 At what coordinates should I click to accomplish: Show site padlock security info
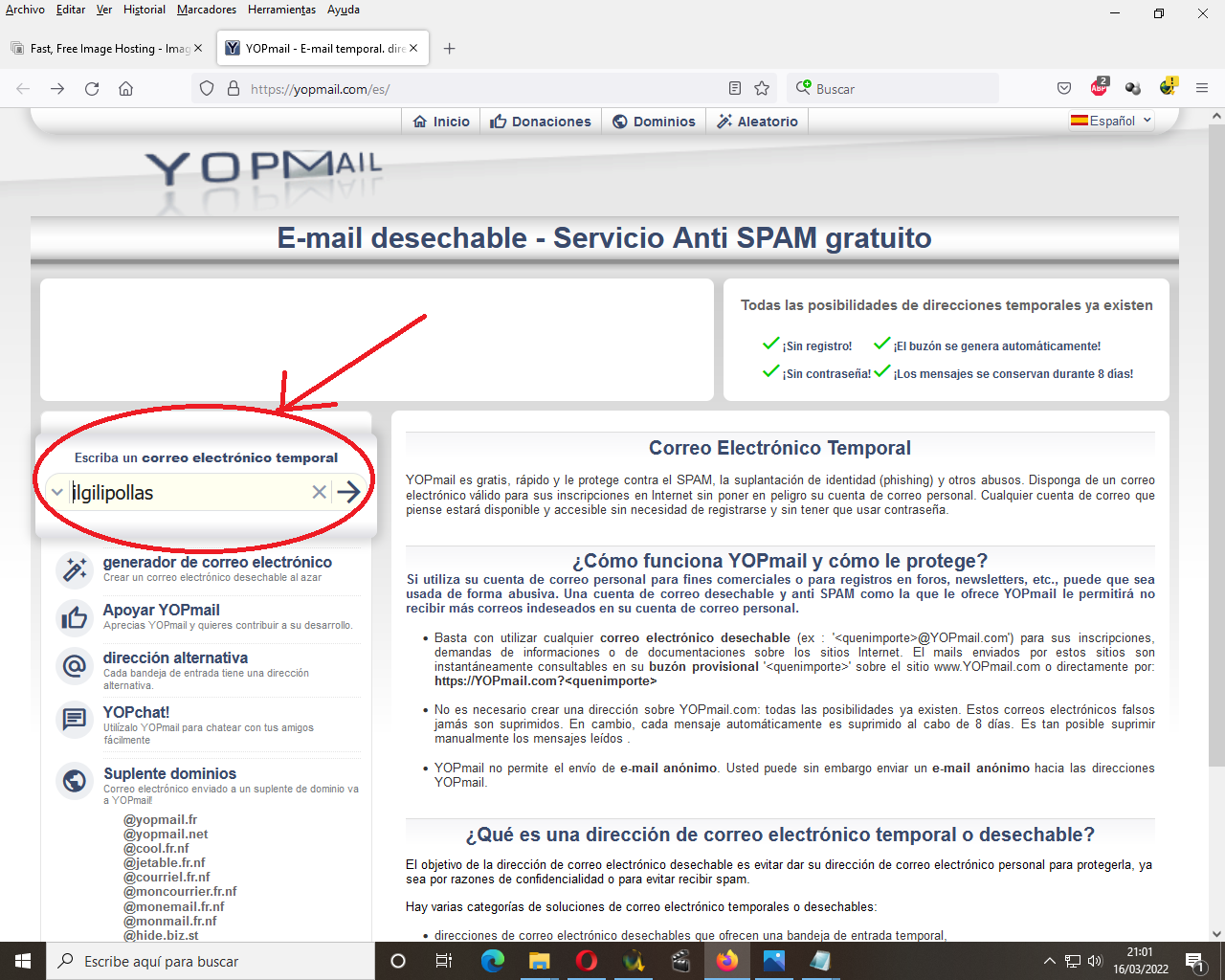coord(233,88)
